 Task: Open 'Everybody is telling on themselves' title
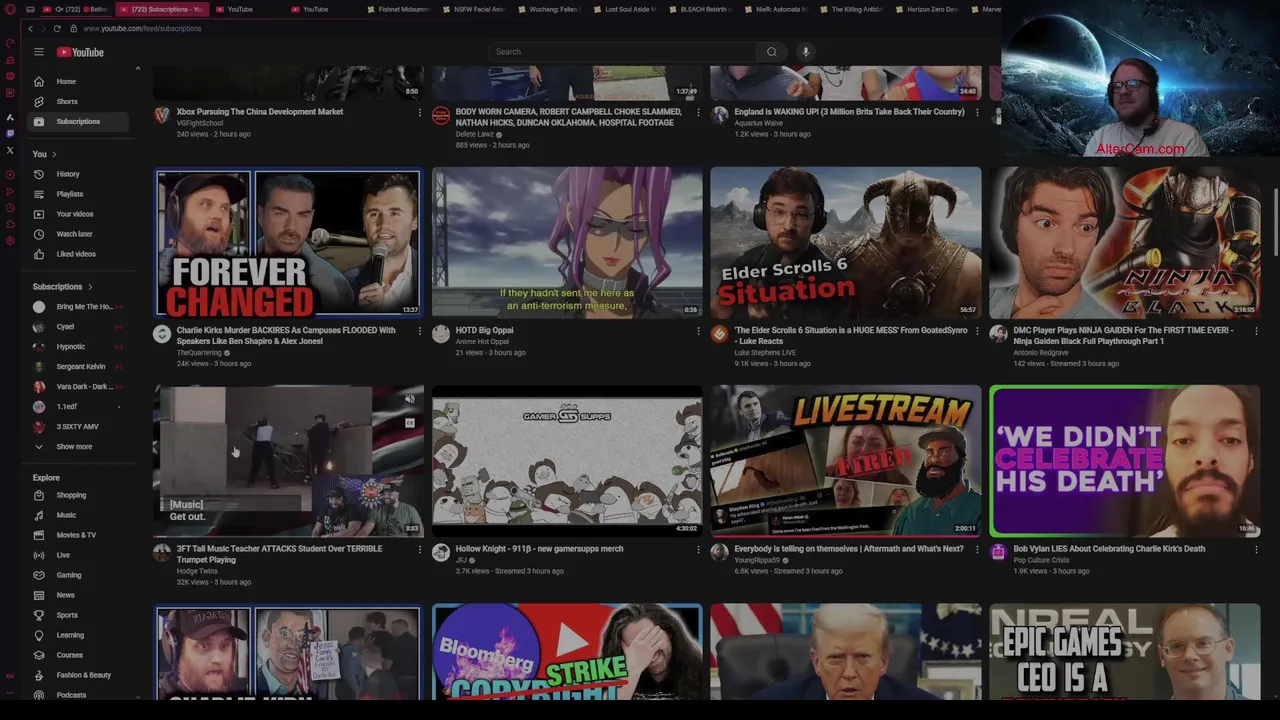point(849,549)
